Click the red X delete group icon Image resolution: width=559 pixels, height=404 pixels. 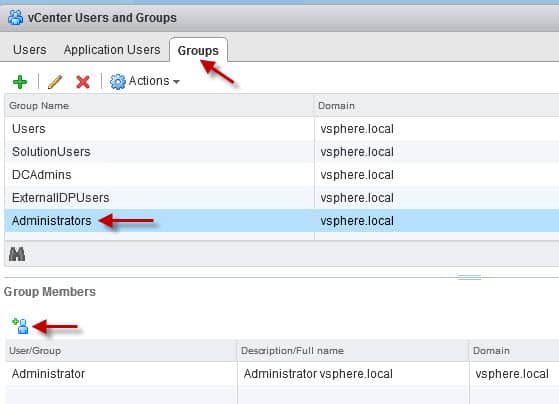83,82
